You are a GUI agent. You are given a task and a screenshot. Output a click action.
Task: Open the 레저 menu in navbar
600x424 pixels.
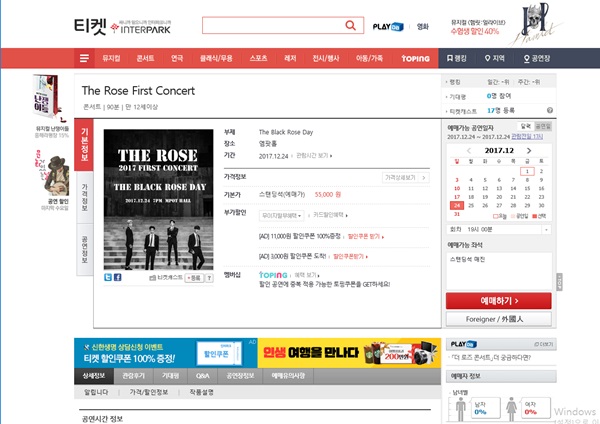290,58
